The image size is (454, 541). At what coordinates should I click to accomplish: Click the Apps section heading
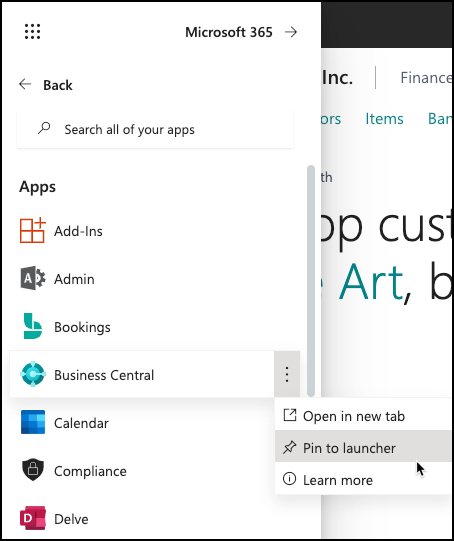tap(37, 187)
